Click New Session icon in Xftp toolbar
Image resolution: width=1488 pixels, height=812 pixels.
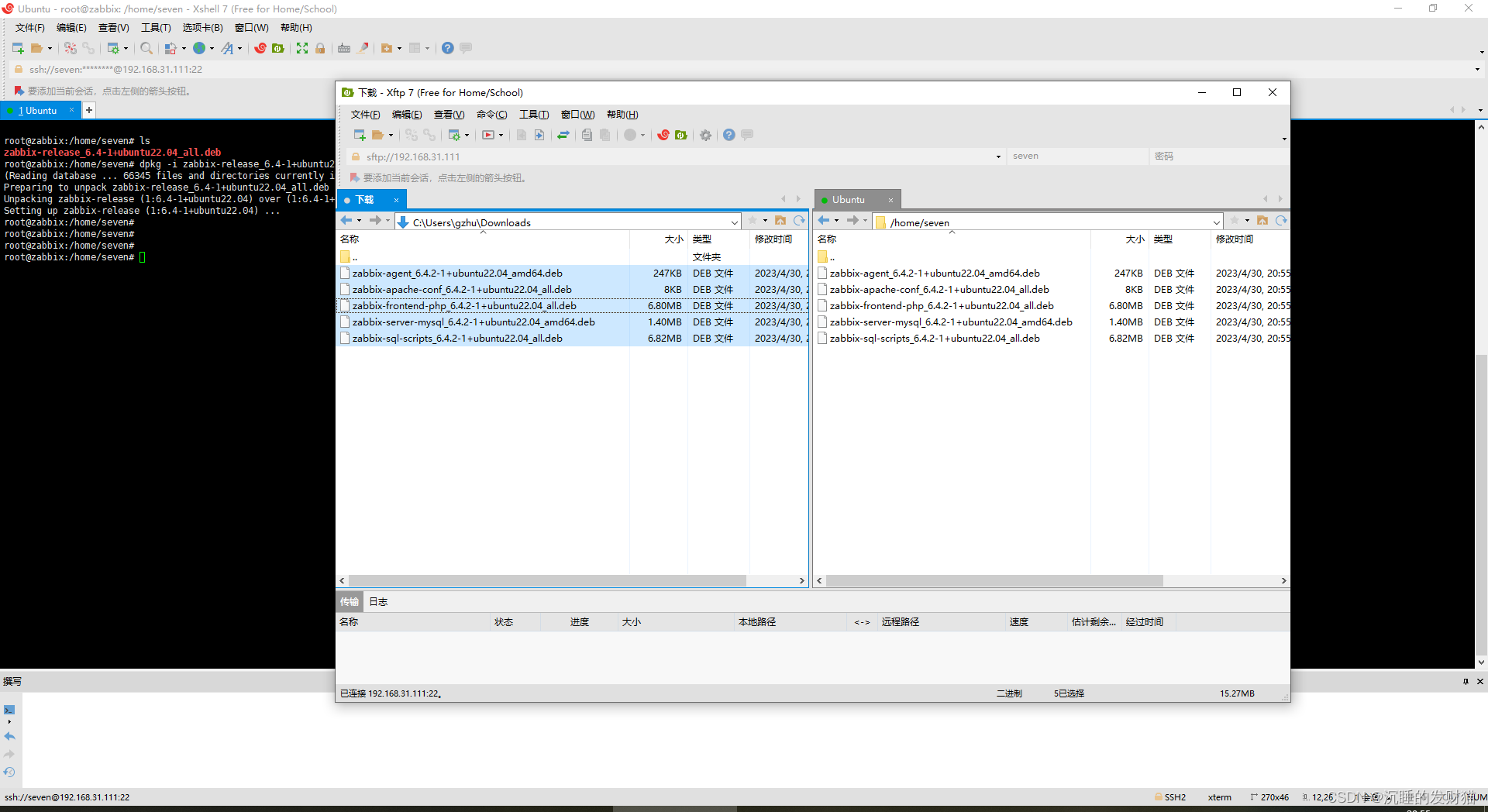tap(360, 135)
